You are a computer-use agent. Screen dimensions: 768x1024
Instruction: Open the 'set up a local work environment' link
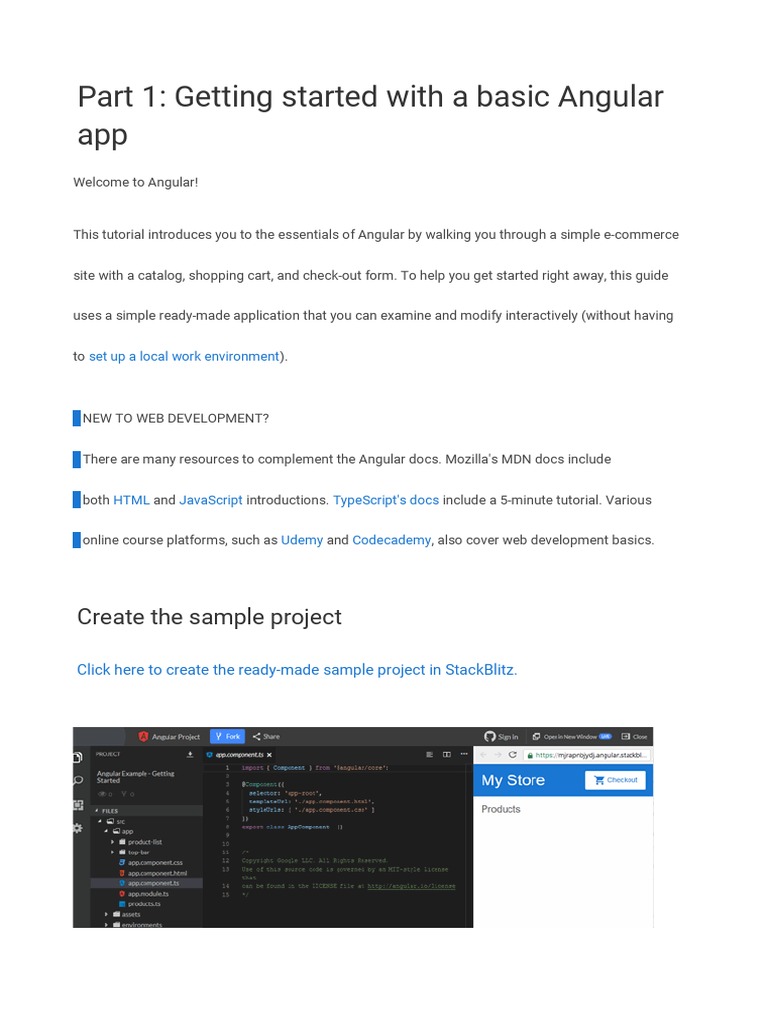coord(184,356)
